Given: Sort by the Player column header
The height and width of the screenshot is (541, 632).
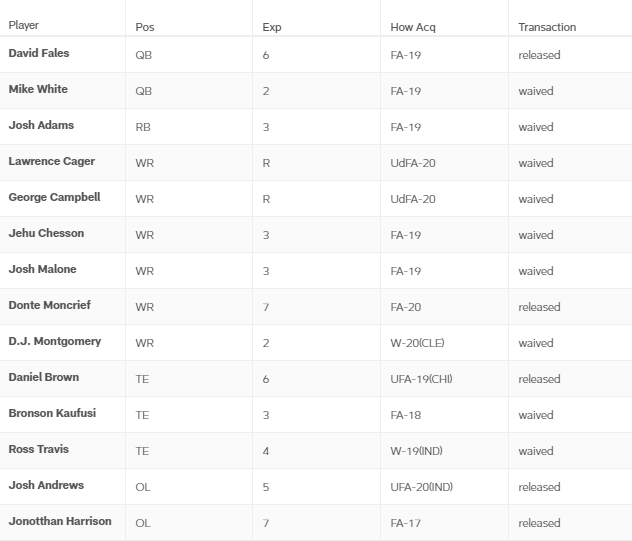Looking at the screenshot, I should click(24, 25).
